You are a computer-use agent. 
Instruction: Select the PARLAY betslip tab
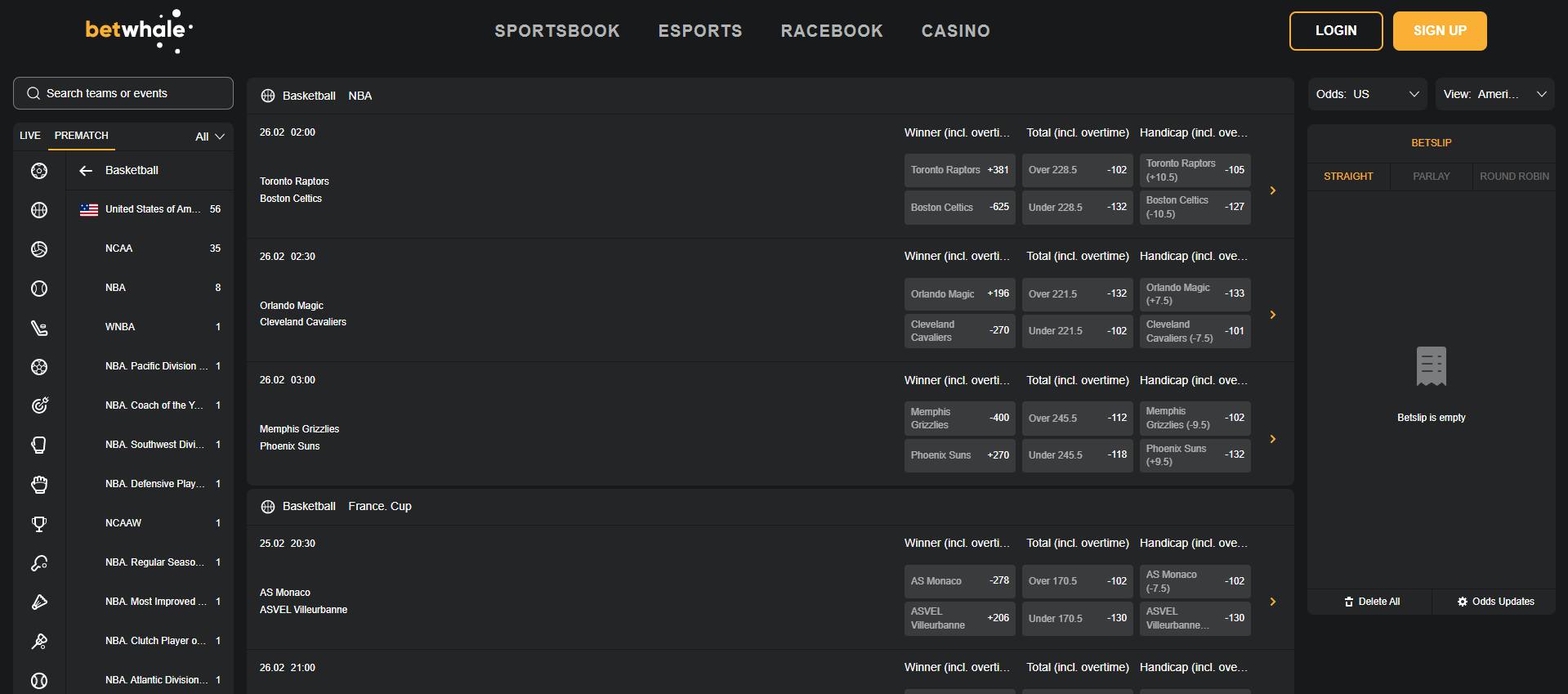(1432, 177)
